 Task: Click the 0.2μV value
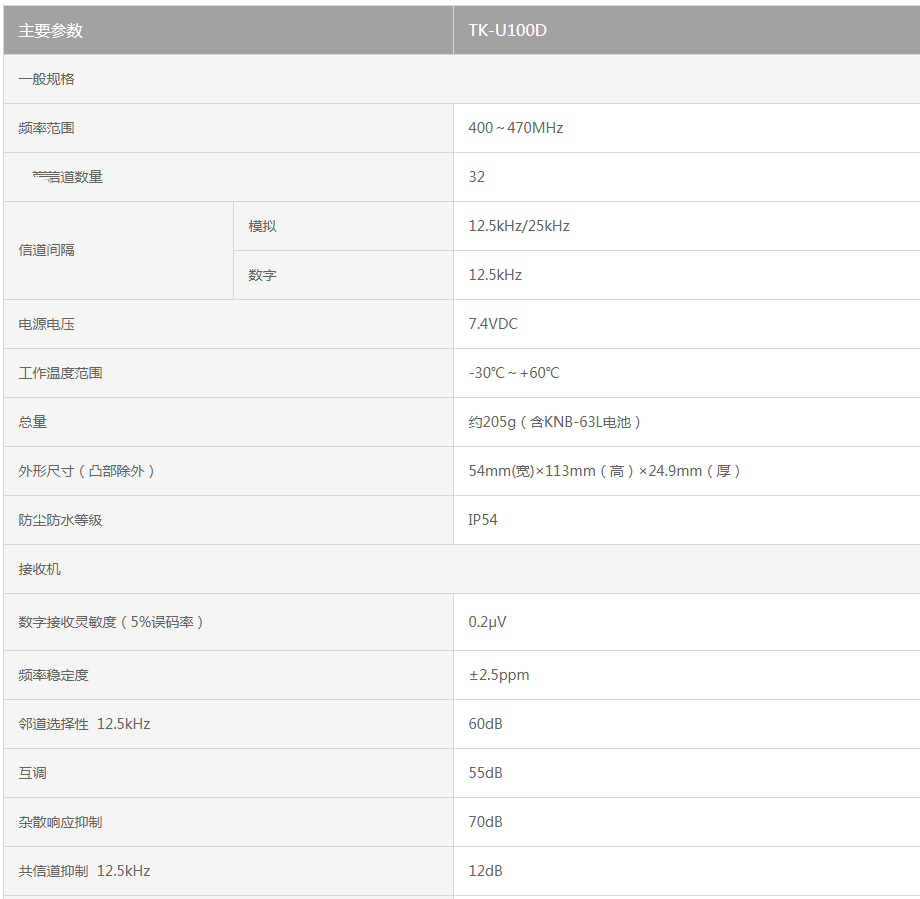(487, 622)
